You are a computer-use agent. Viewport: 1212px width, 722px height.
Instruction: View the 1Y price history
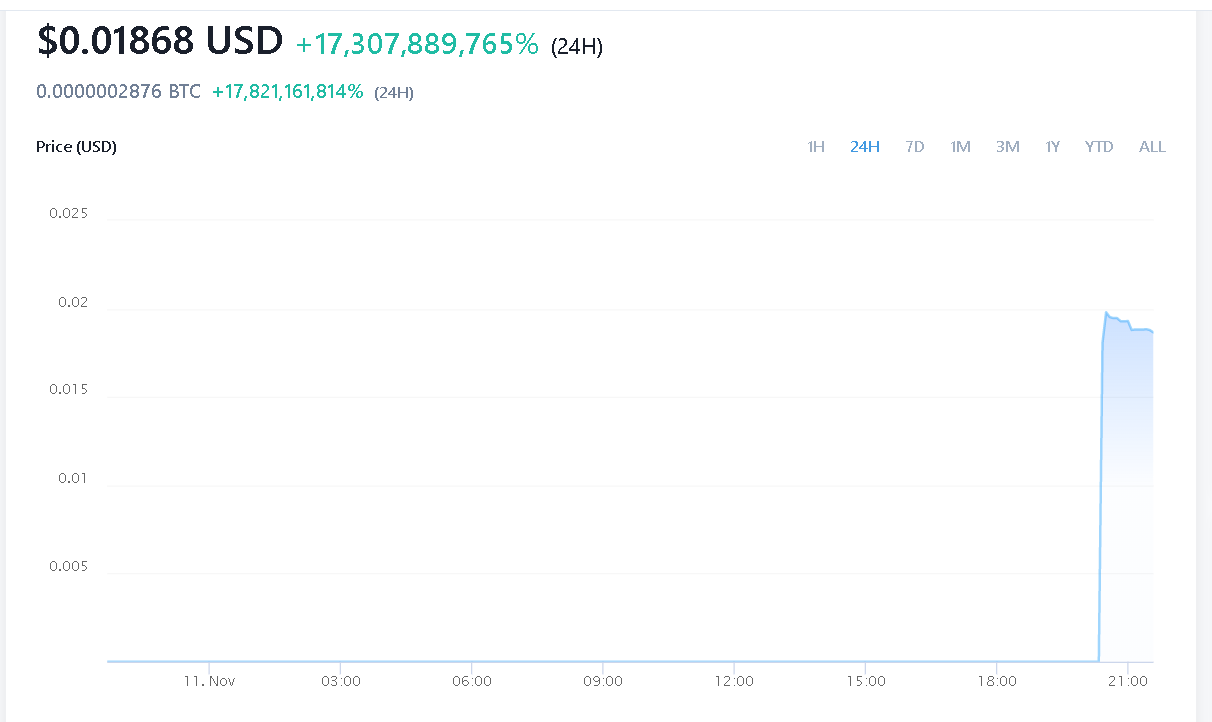coord(1052,147)
